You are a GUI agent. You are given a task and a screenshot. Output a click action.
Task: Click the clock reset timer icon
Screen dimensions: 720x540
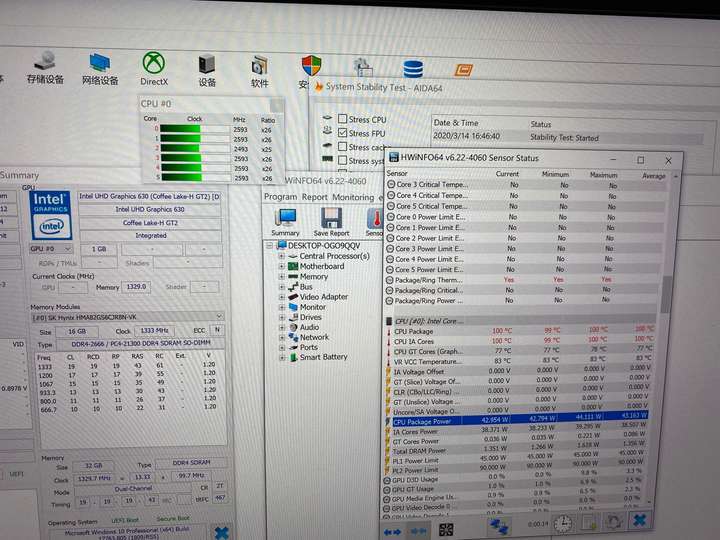coord(562,523)
